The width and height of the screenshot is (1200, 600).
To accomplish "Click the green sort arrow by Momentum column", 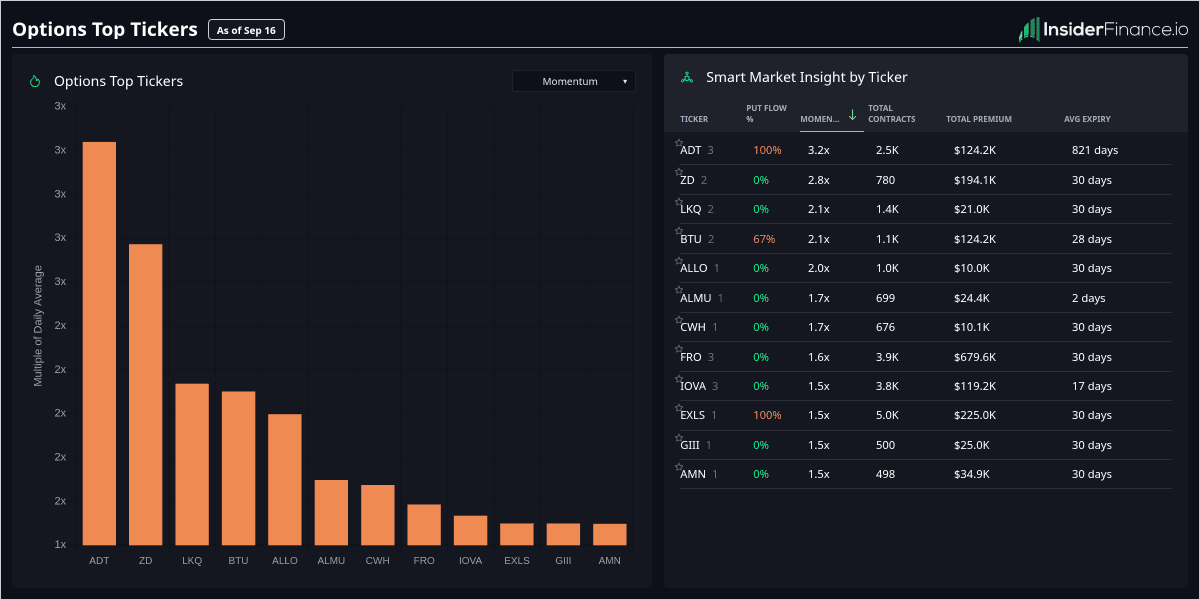I will point(852,115).
